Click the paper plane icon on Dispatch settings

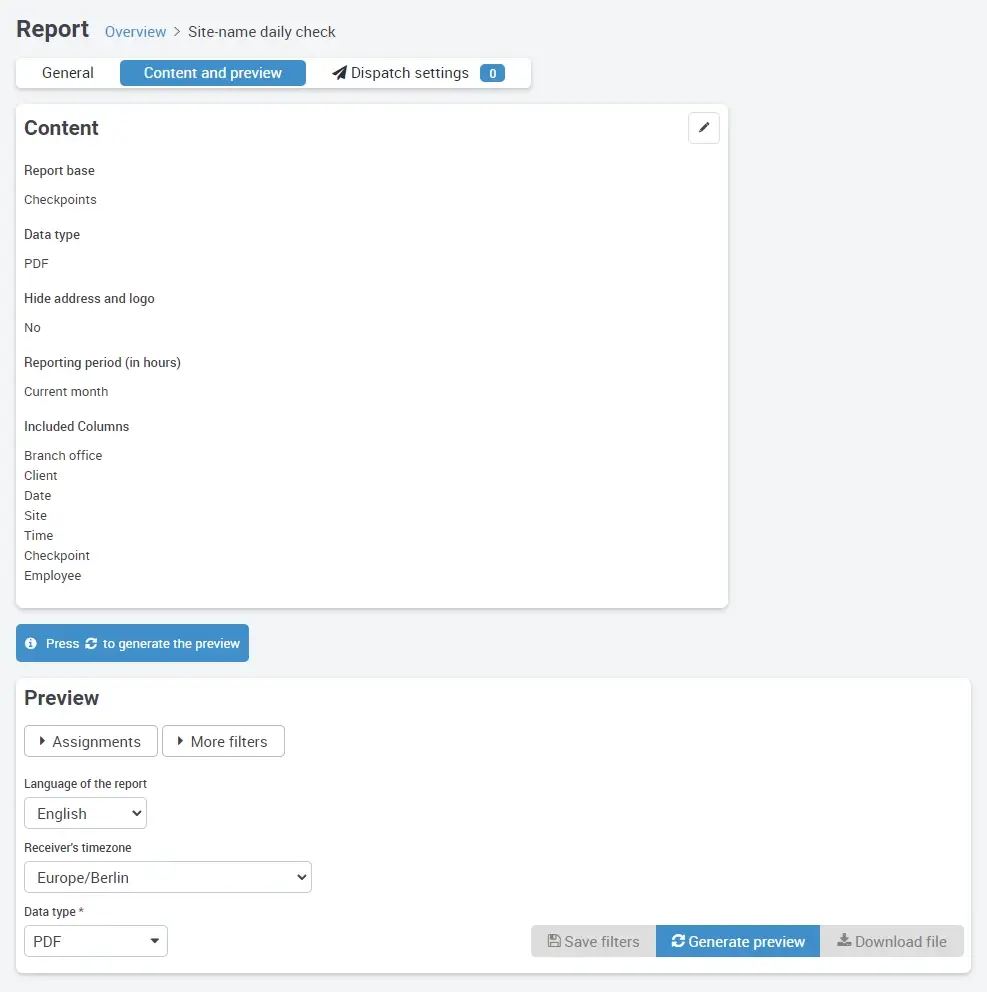(341, 72)
